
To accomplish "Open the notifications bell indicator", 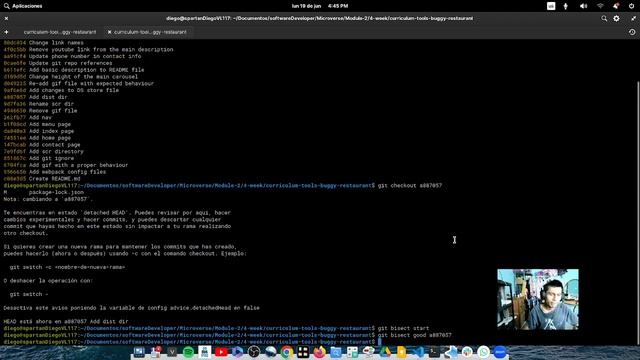I will (616, 6).
